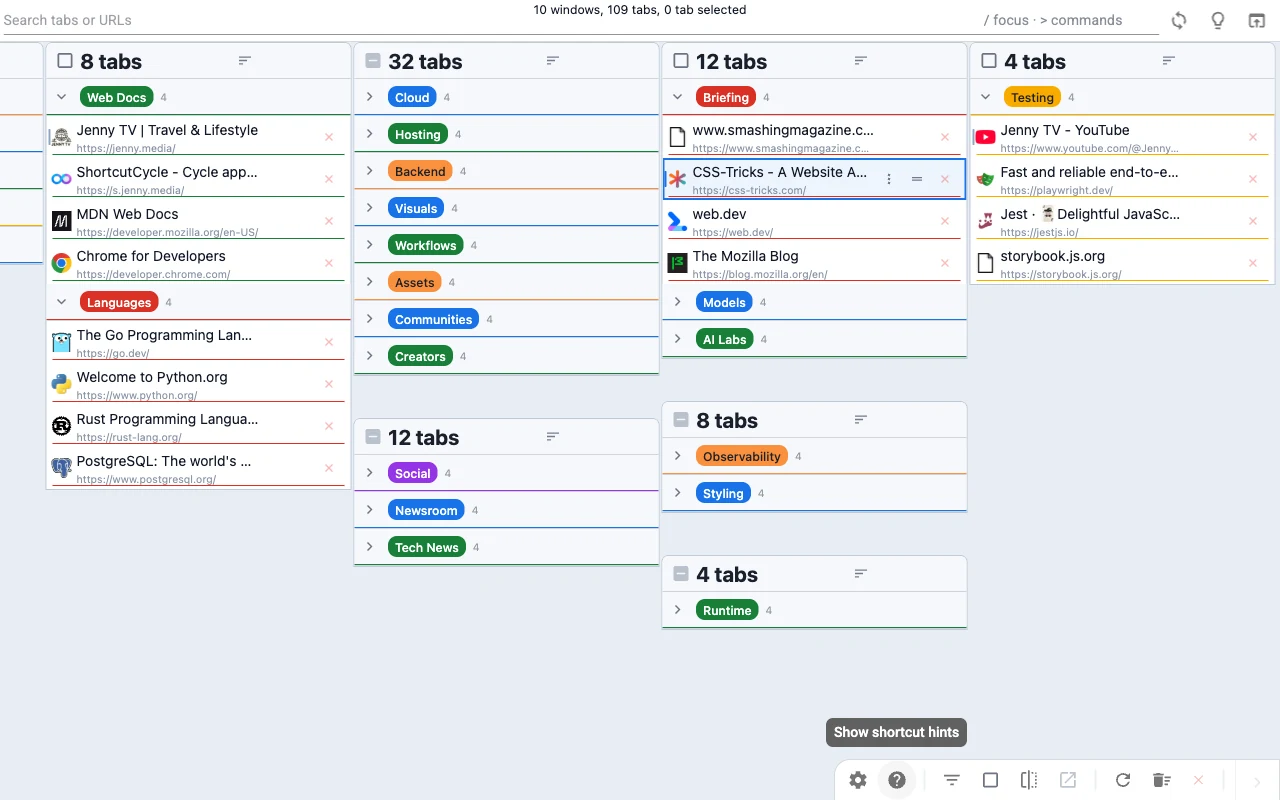Click the lightbulb icon in top bar
The image size is (1280, 800).
coord(1217,21)
